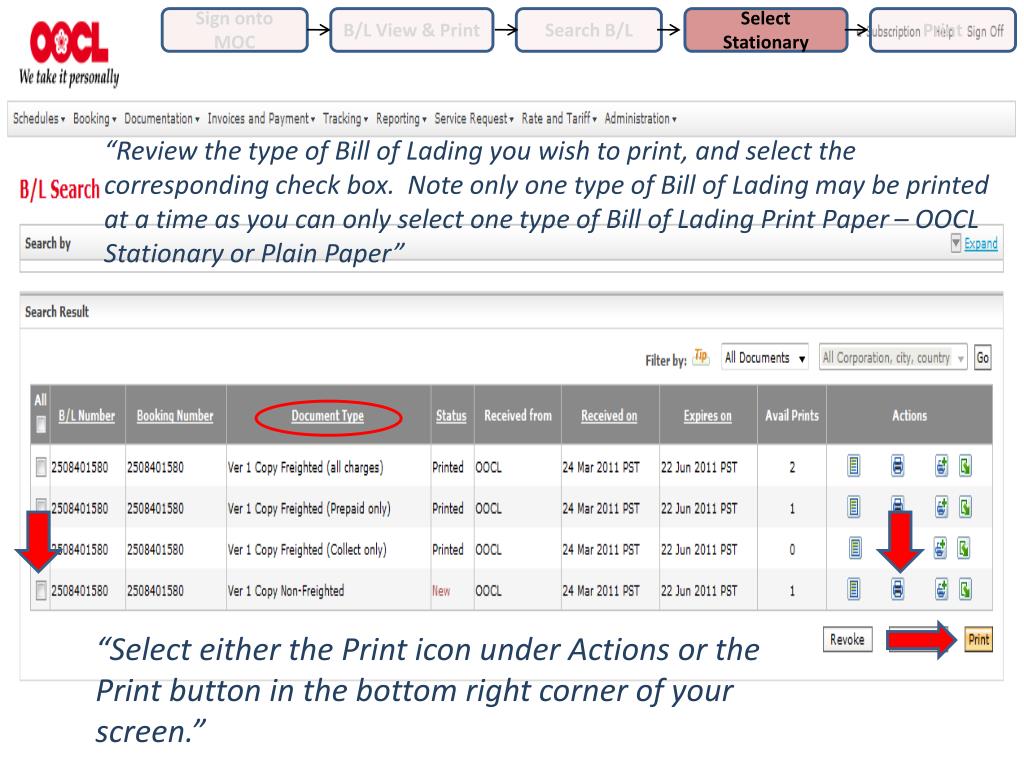
Task: Click the orange Print button
Action: click(x=978, y=639)
